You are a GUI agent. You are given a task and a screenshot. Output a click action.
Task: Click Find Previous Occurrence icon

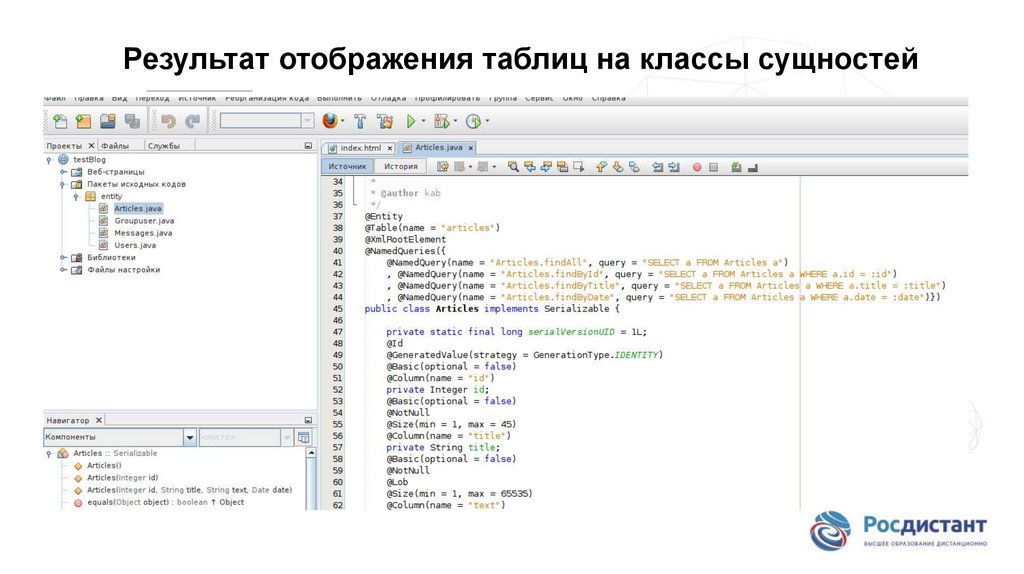pos(530,167)
